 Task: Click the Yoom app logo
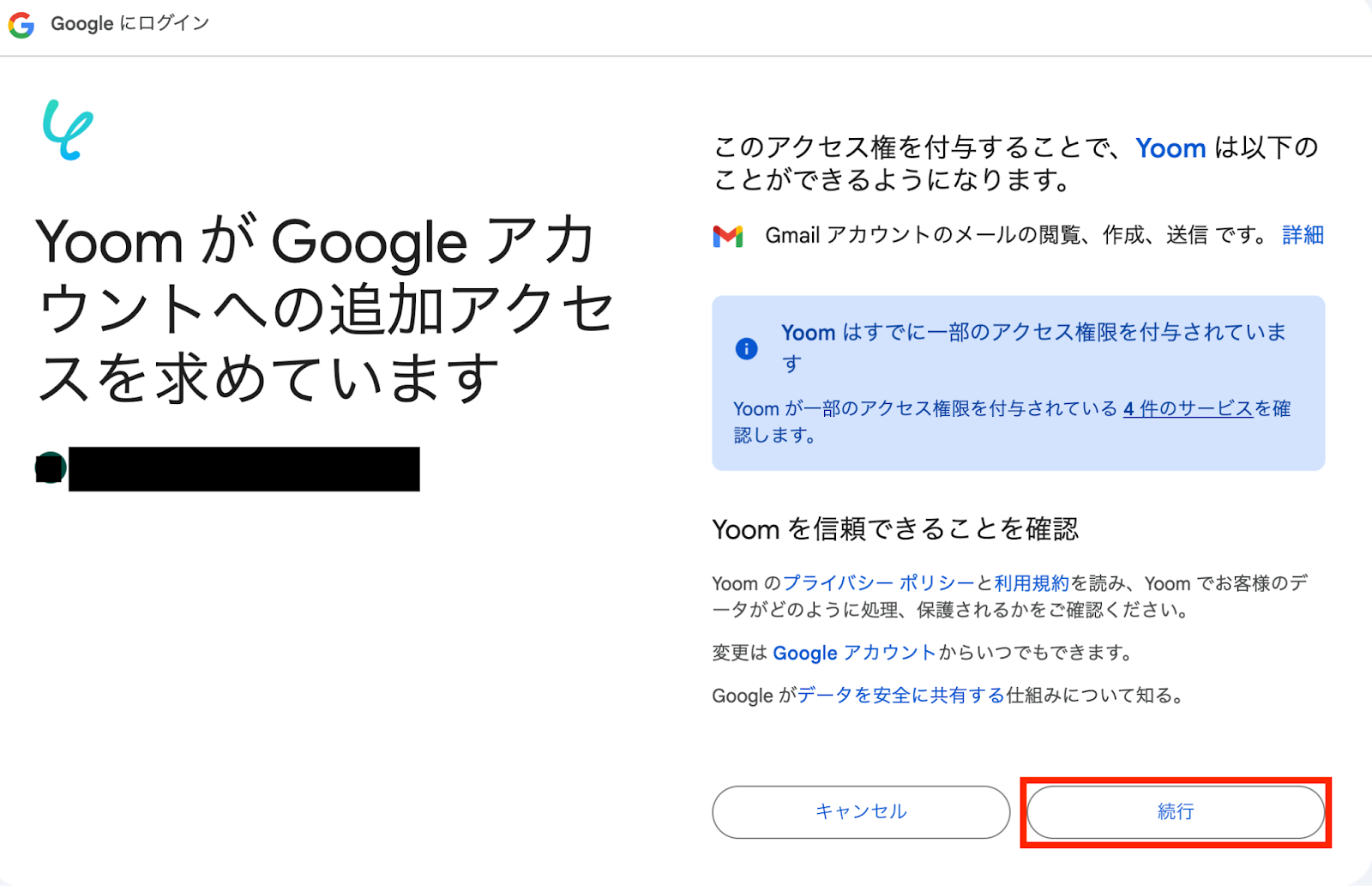[68, 130]
